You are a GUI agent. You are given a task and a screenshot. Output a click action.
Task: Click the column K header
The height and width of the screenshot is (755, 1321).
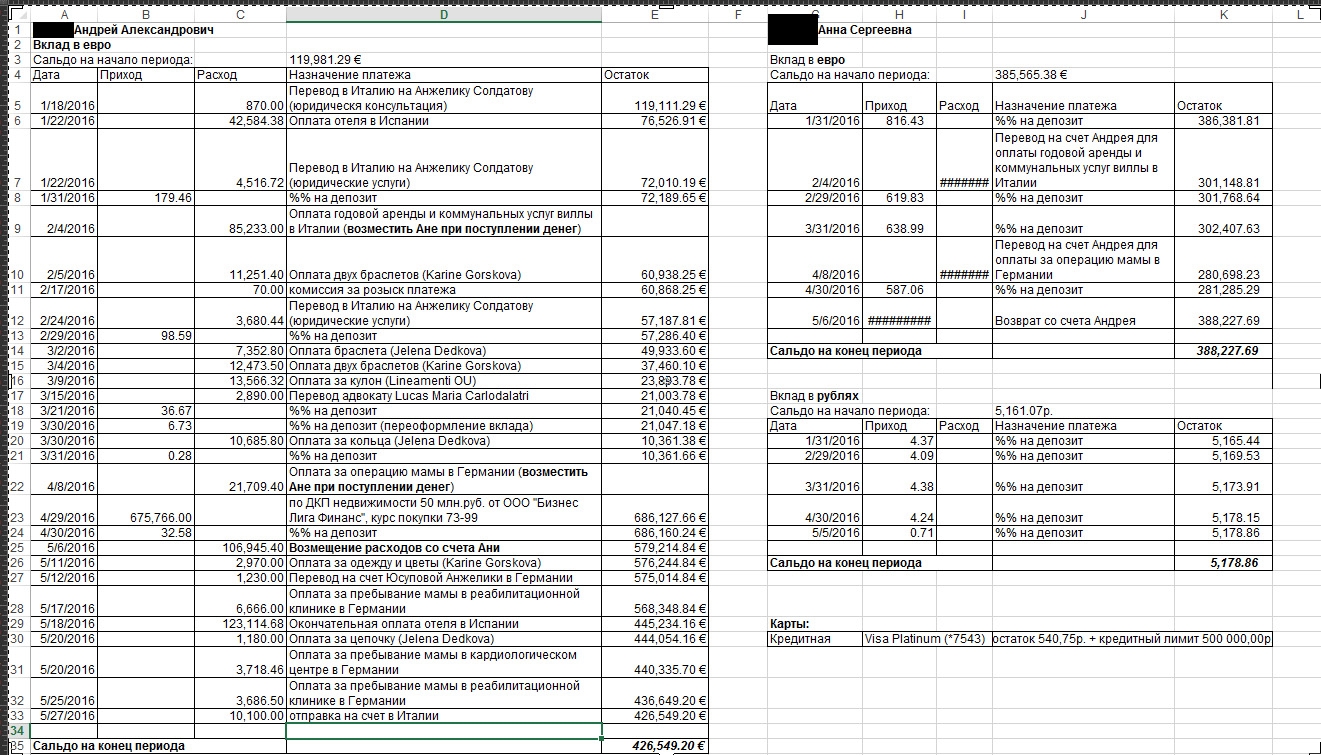tap(1222, 14)
